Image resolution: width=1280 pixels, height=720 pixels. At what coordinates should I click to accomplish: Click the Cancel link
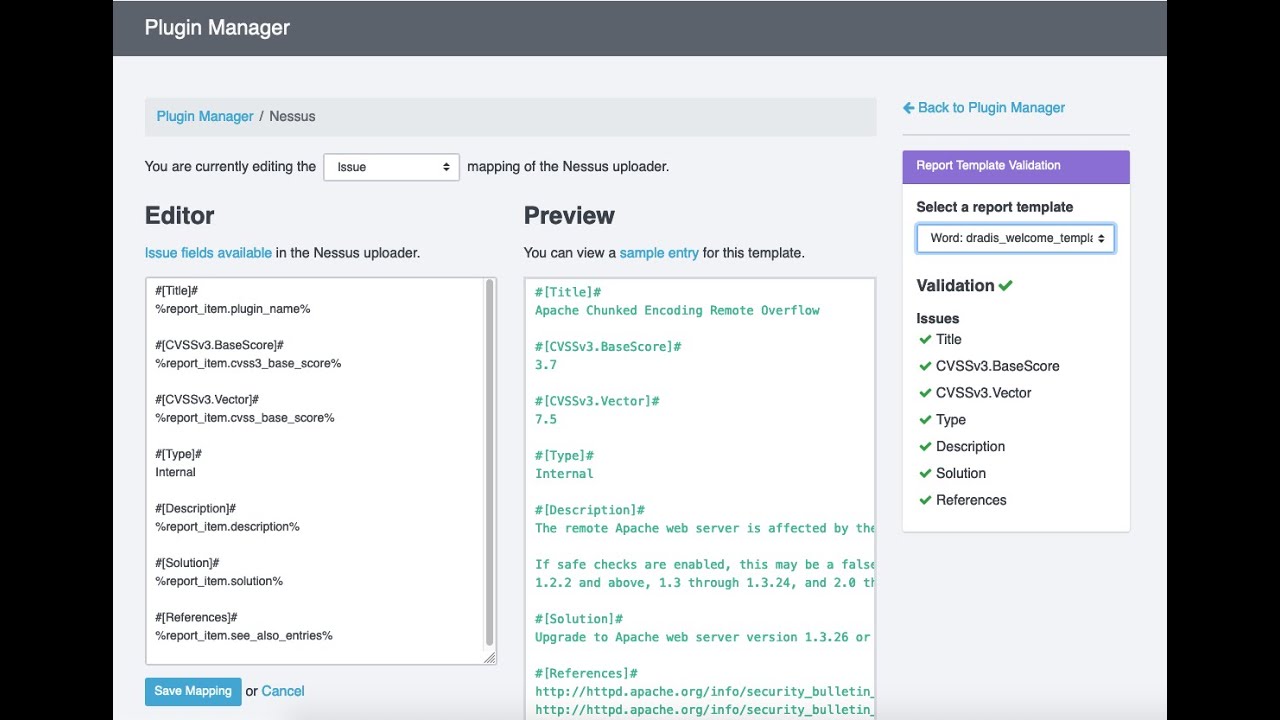[x=283, y=691]
